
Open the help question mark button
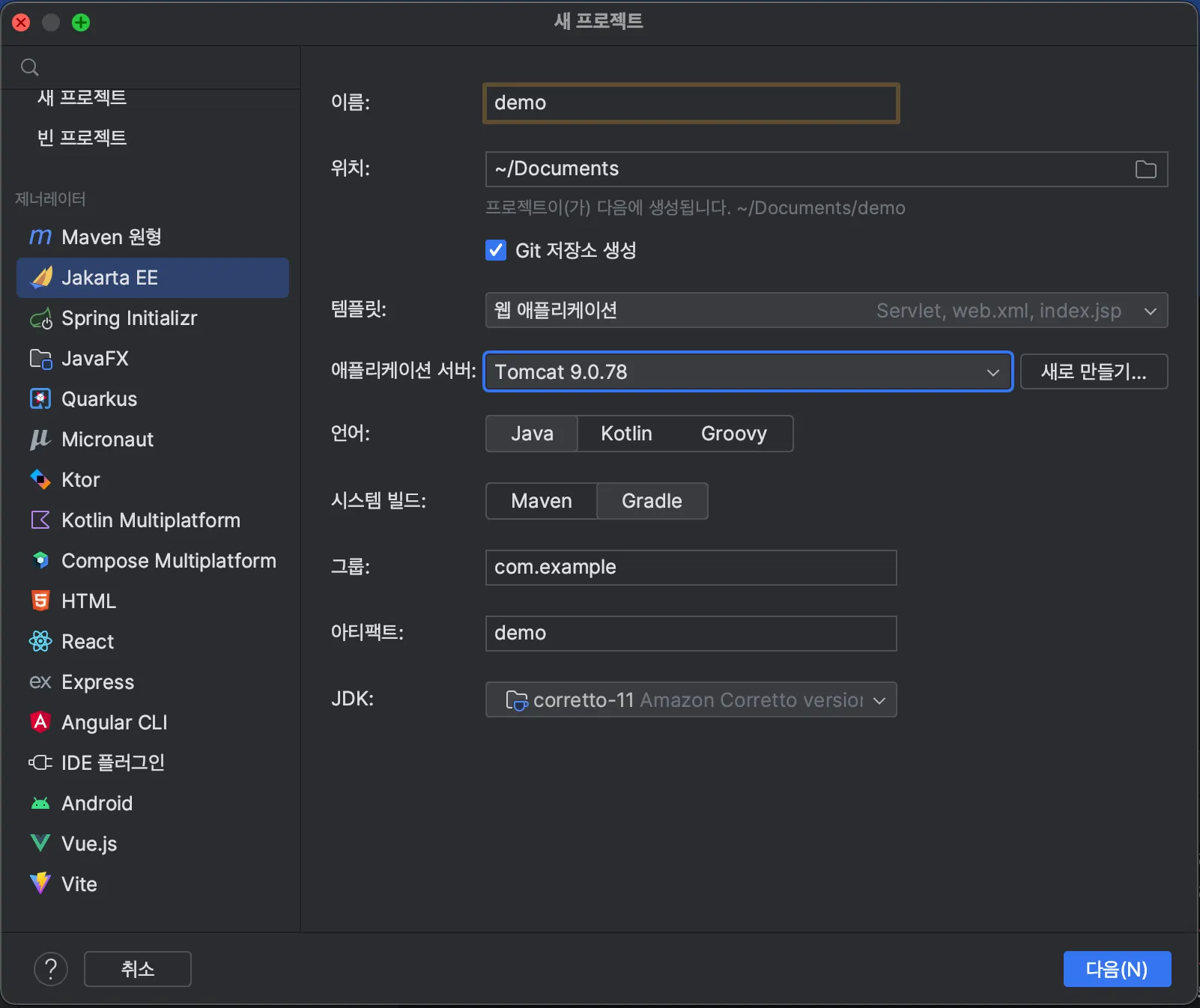click(51, 969)
